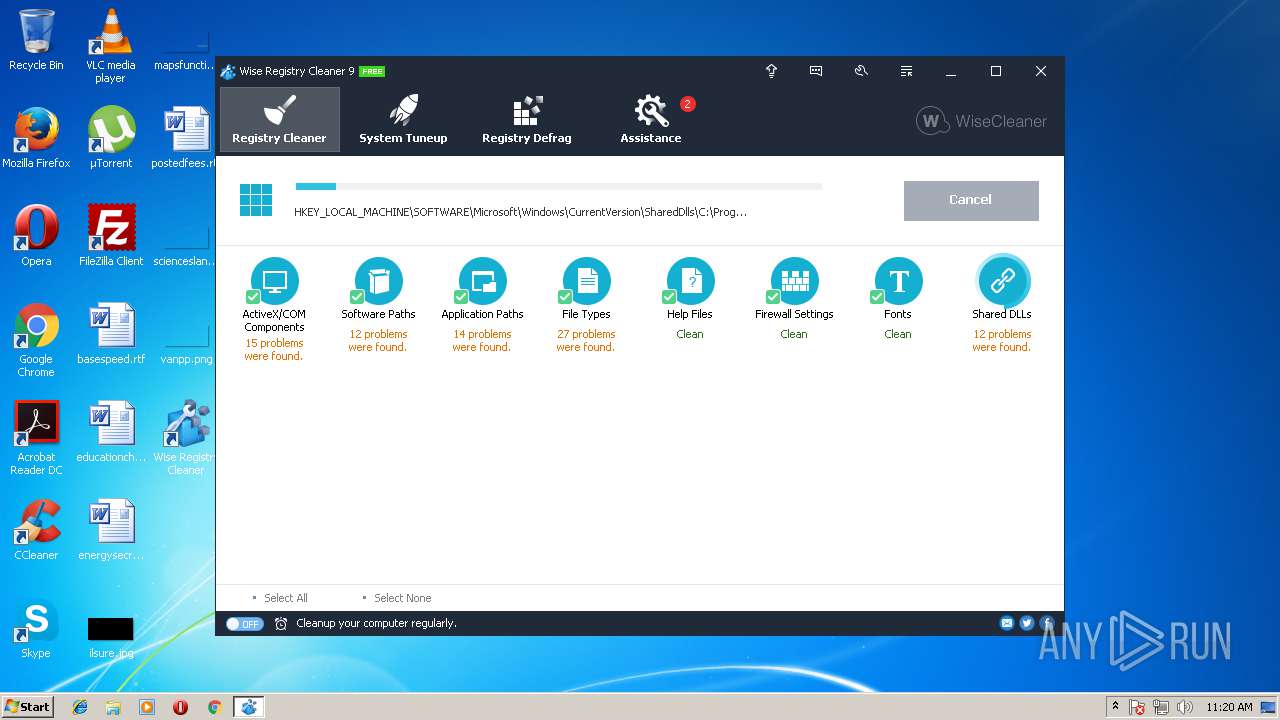Click the alarm clock schedule icon
This screenshot has height=720, width=1280.
tap(281, 624)
